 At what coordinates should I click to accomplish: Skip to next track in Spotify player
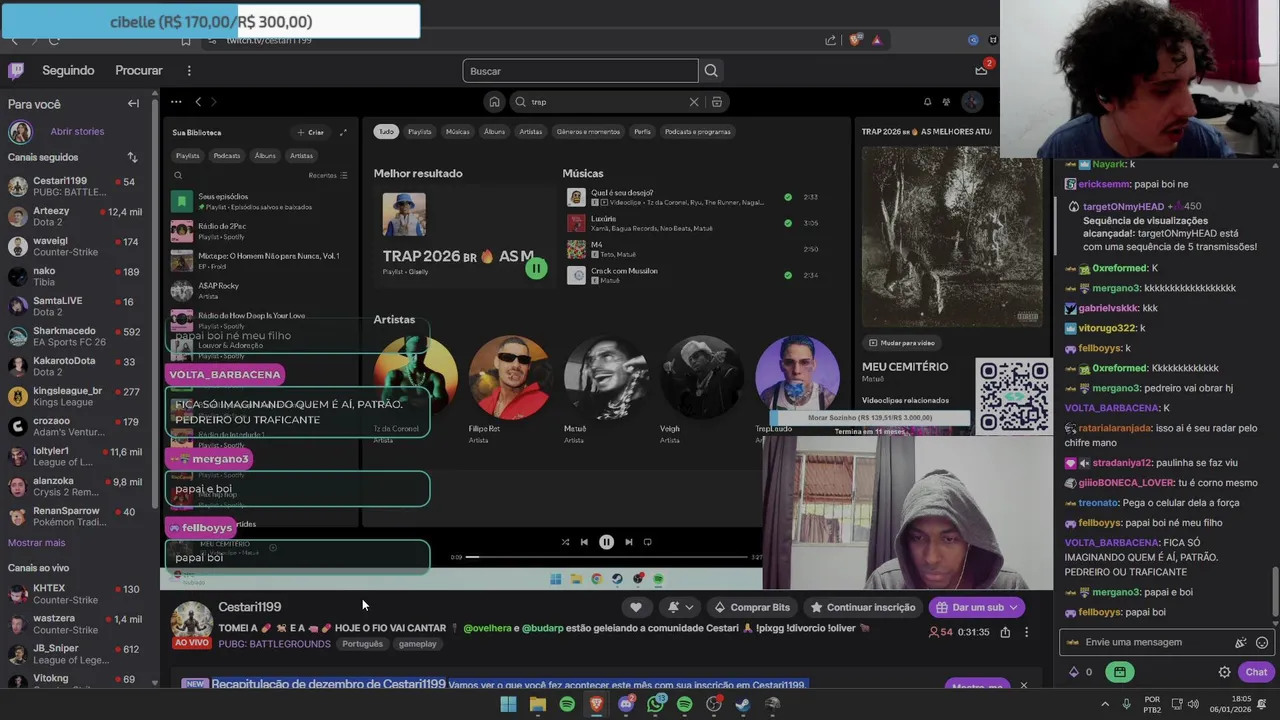click(x=629, y=542)
